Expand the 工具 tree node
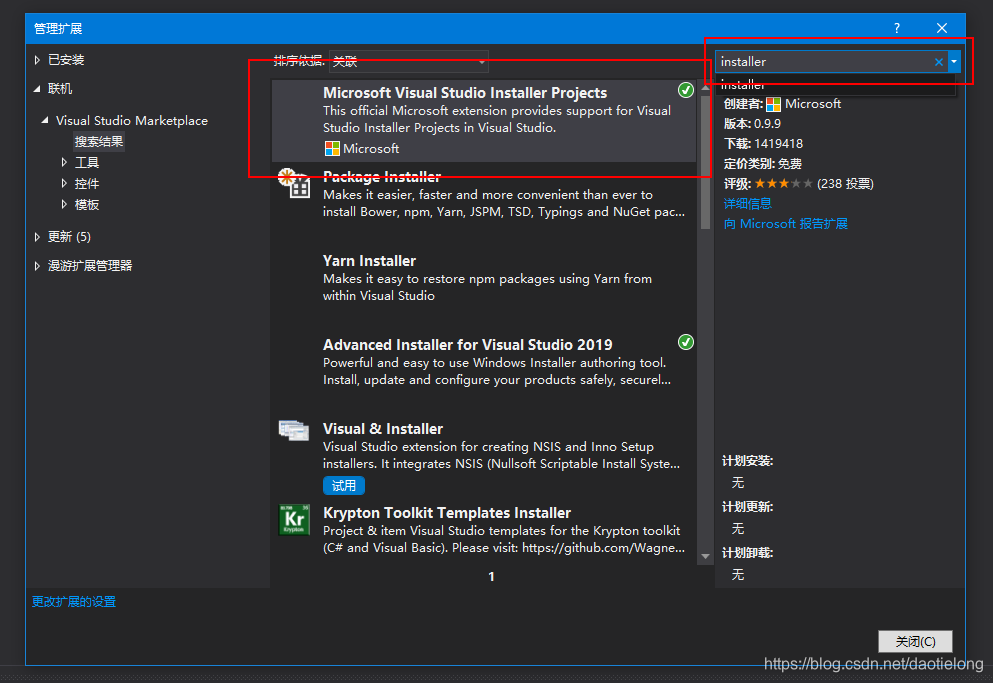The width and height of the screenshot is (993, 683). coord(64,162)
